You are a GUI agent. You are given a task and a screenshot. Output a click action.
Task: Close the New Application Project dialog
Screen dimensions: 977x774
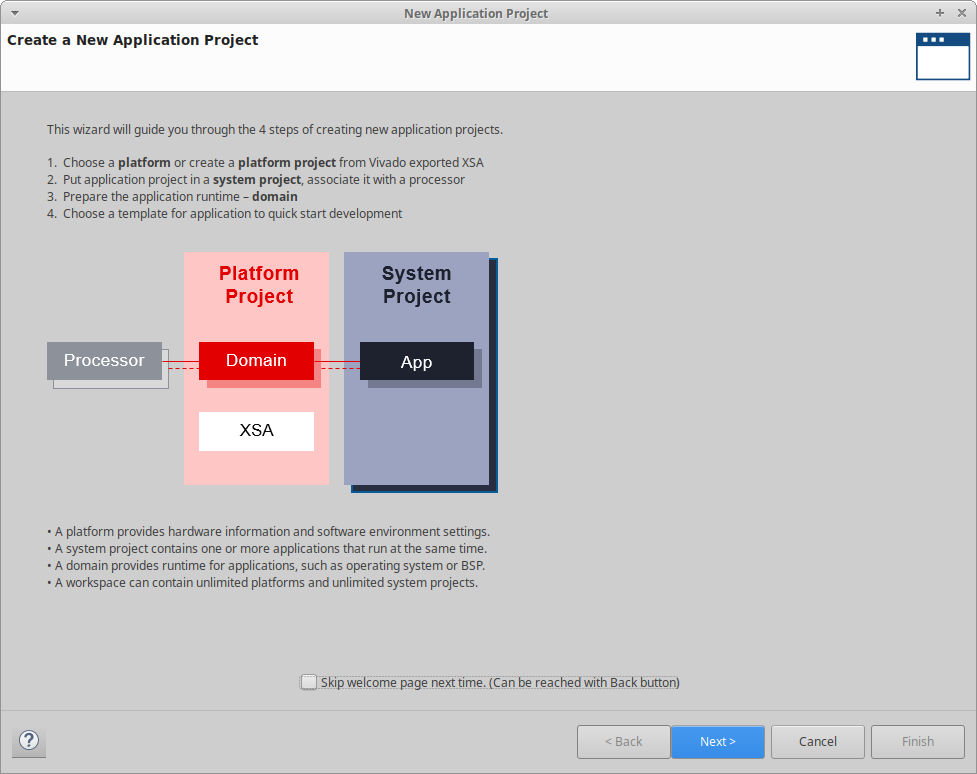tap(961, 13)
